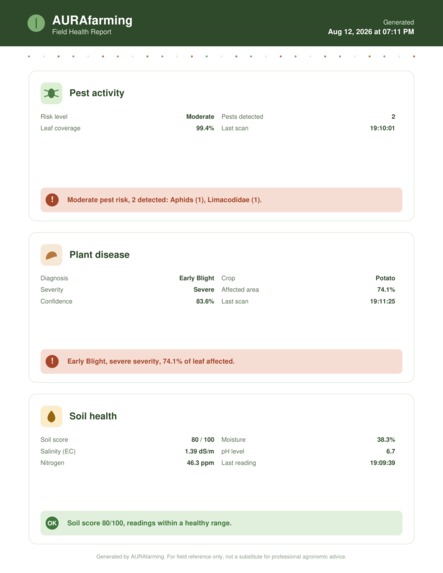Click the Early Blight diagnosis value
Image resolution: width=443 pixels, height=573 pixels.
tap(197, 278)
